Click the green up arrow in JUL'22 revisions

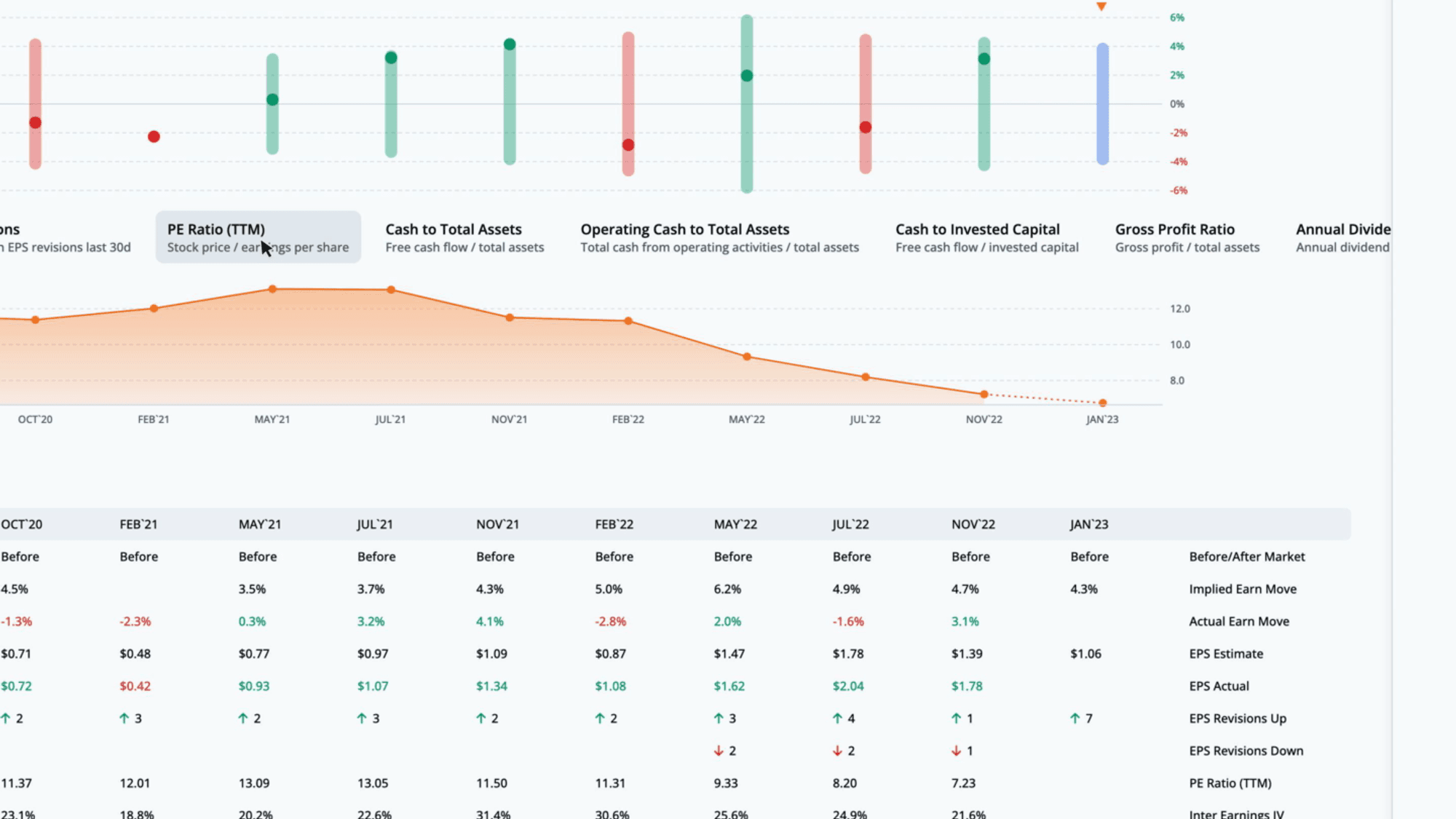click(x=837, y=719)
